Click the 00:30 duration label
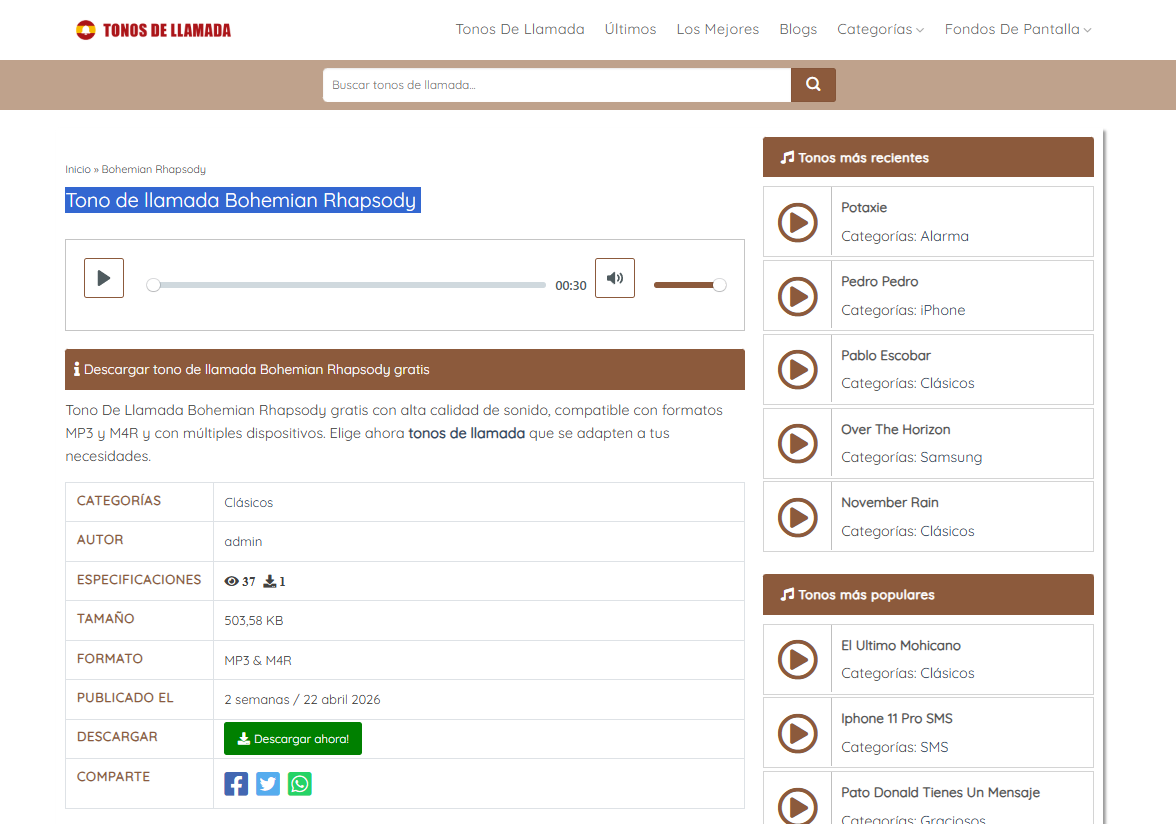 [571, 286]
